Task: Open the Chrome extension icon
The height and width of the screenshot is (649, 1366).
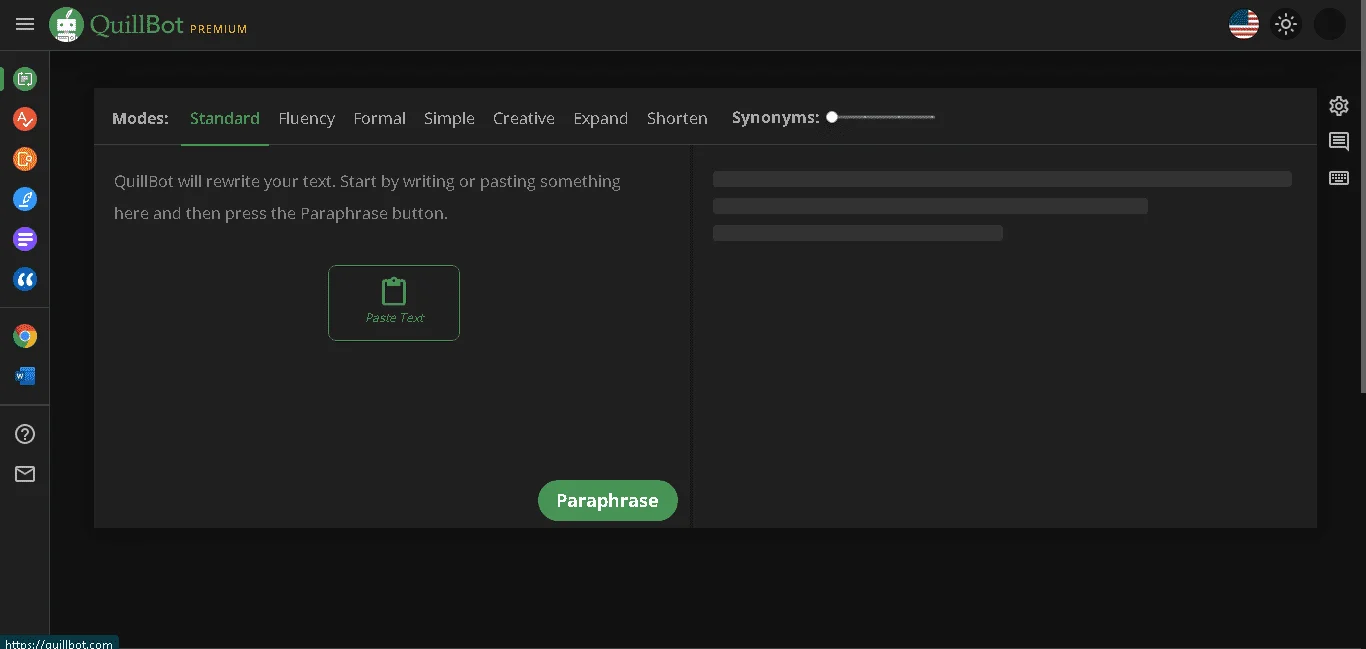Action: pos(25,337)
